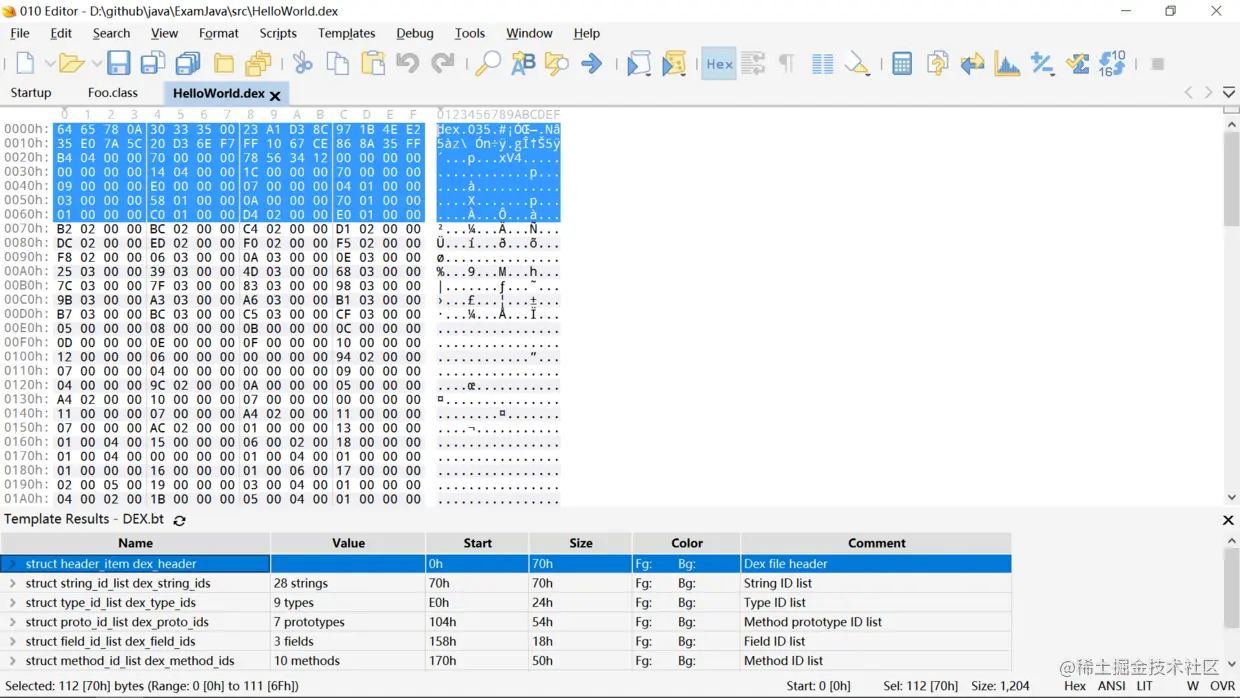The height and width of the screenshot is (698, 1240).
Task: Toggle the Hex edit mode button
Action: coord(719,64)
